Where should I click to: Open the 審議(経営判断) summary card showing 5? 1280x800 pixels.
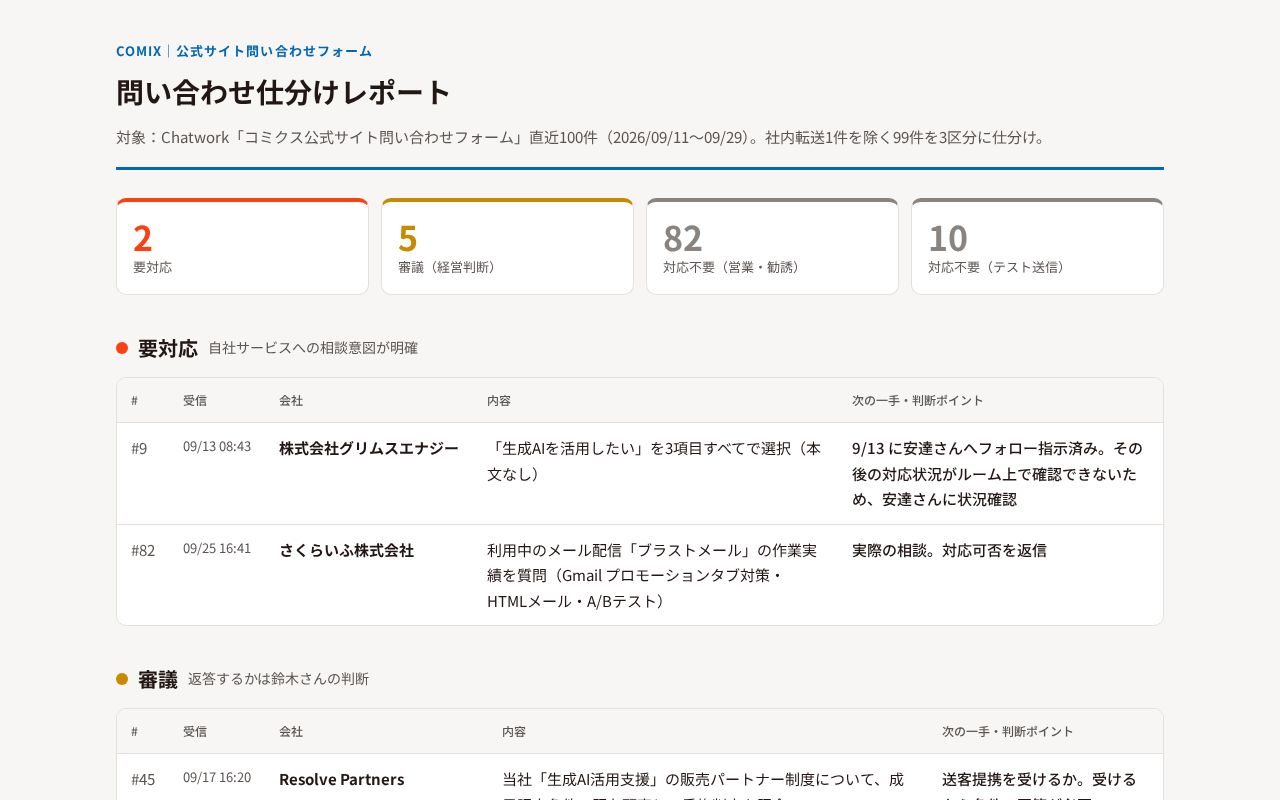pos(507,246)
